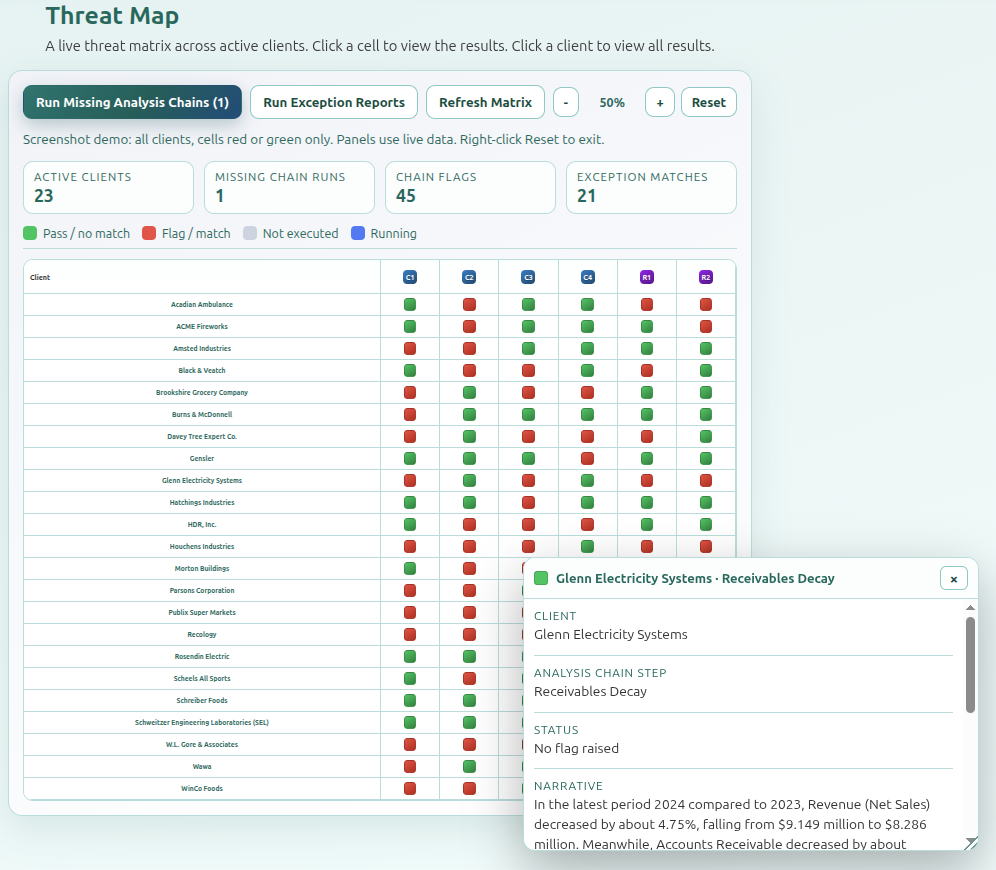Open all results for WinCo Foods
Viewport: 996px width, 870px height.
[202, 789]
